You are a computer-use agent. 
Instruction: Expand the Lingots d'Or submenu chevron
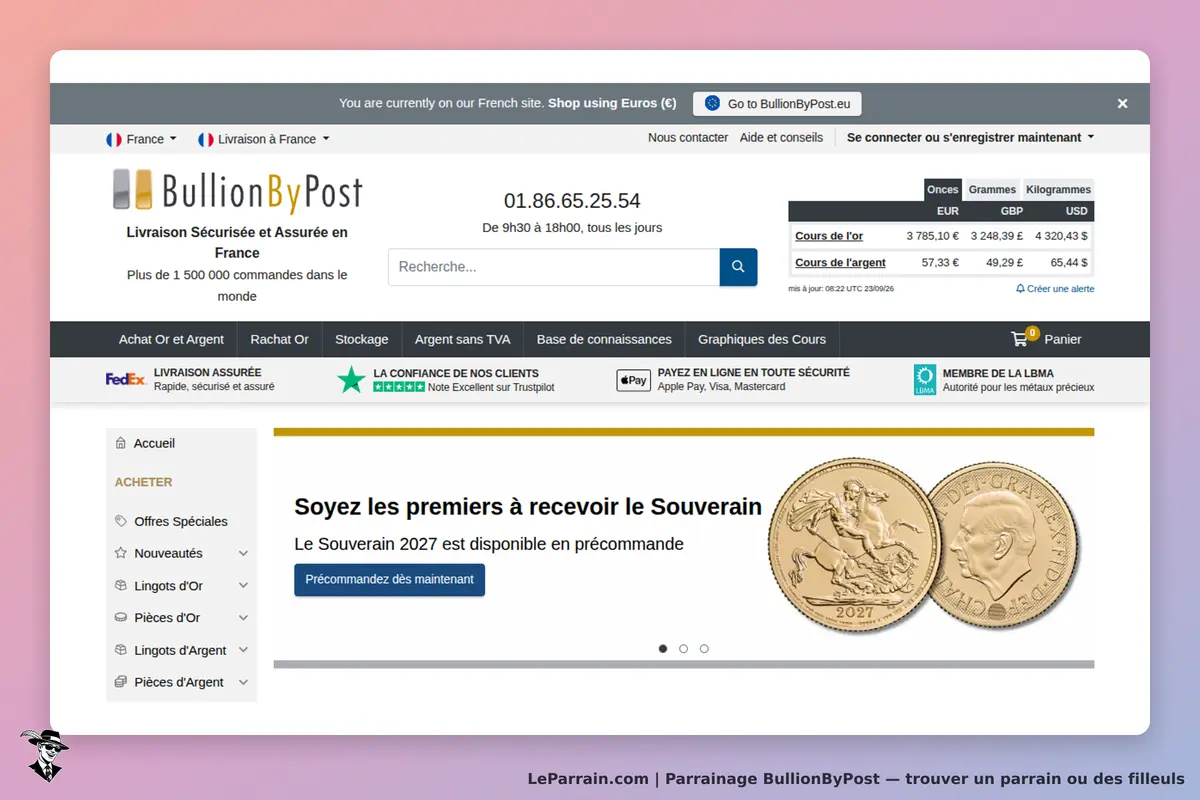click(x=243, y=585)
